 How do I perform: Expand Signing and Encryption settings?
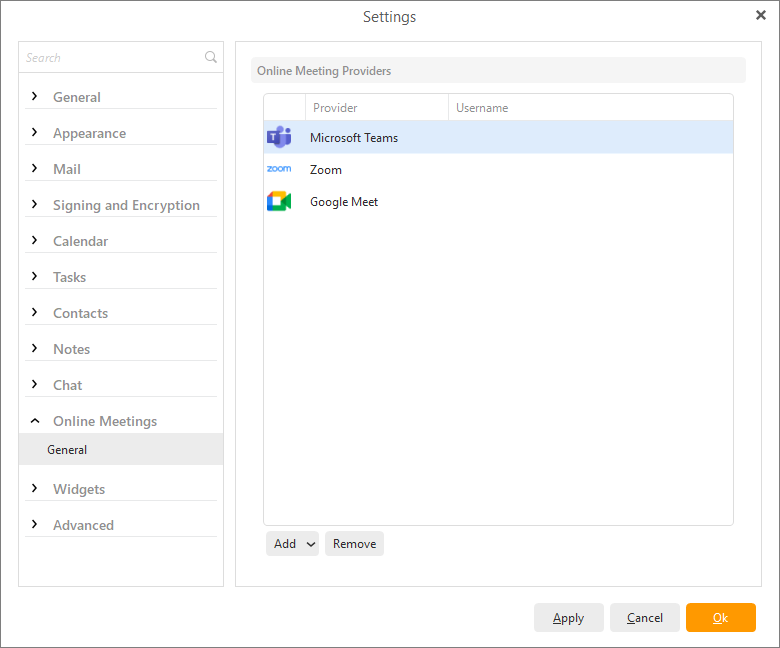(x=35, y=205)
